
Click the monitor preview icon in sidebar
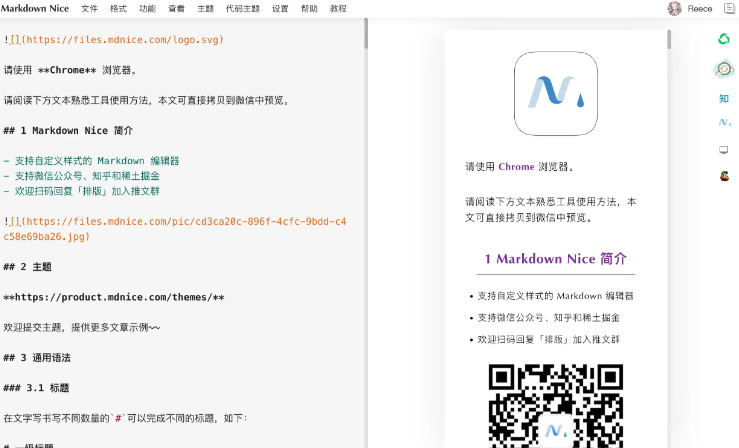point(723,150)
